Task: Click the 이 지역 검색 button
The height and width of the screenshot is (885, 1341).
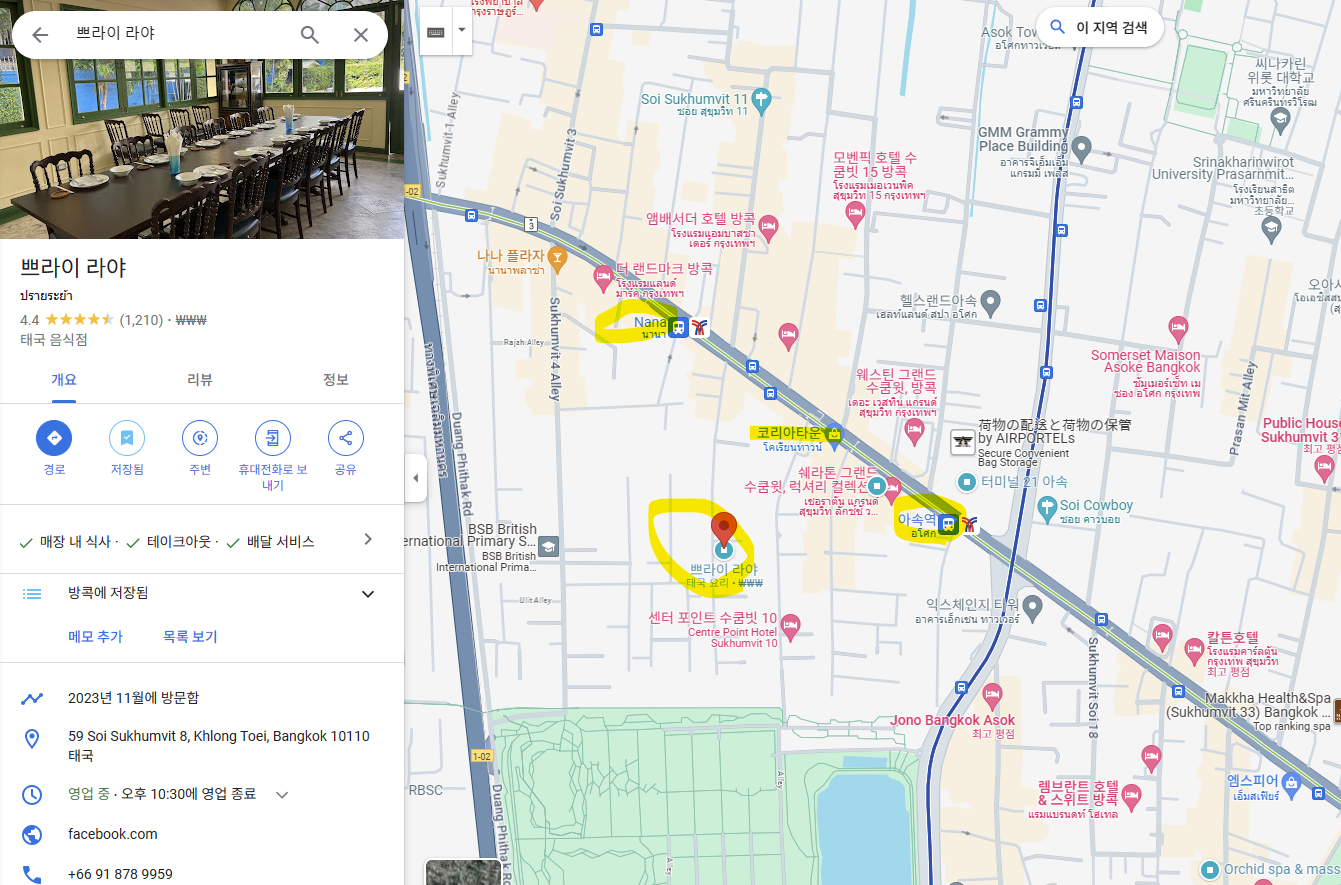Action: pyautogui.click(x=1099, y=27)
